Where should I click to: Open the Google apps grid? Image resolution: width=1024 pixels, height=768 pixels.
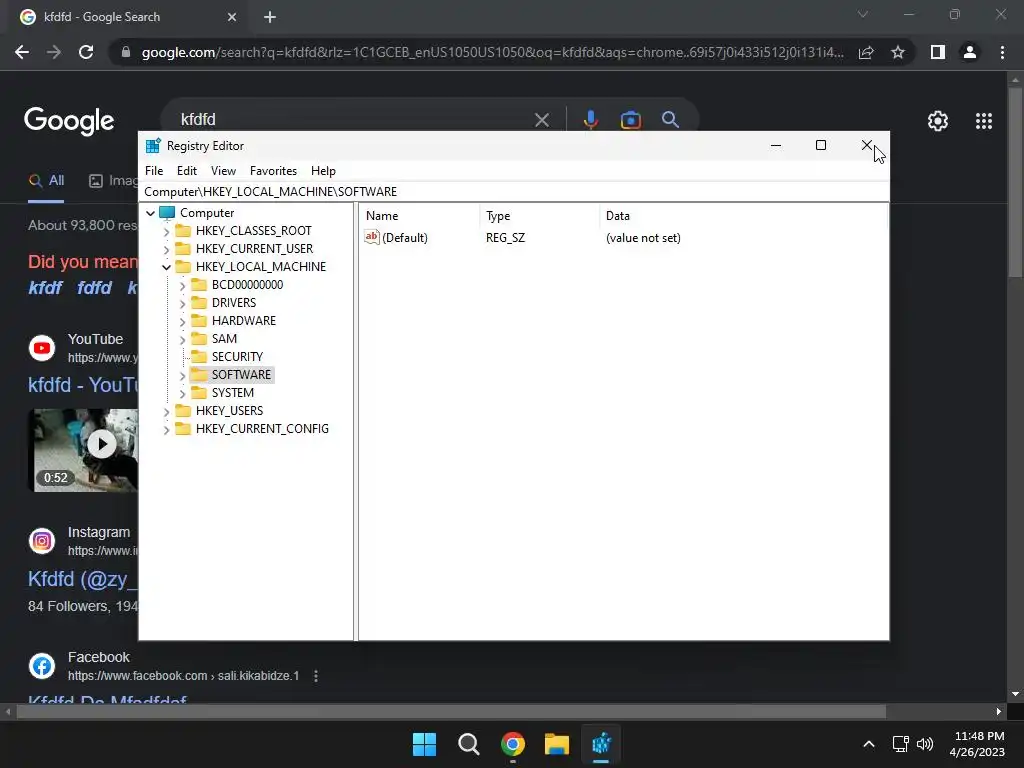coord(984,121)
